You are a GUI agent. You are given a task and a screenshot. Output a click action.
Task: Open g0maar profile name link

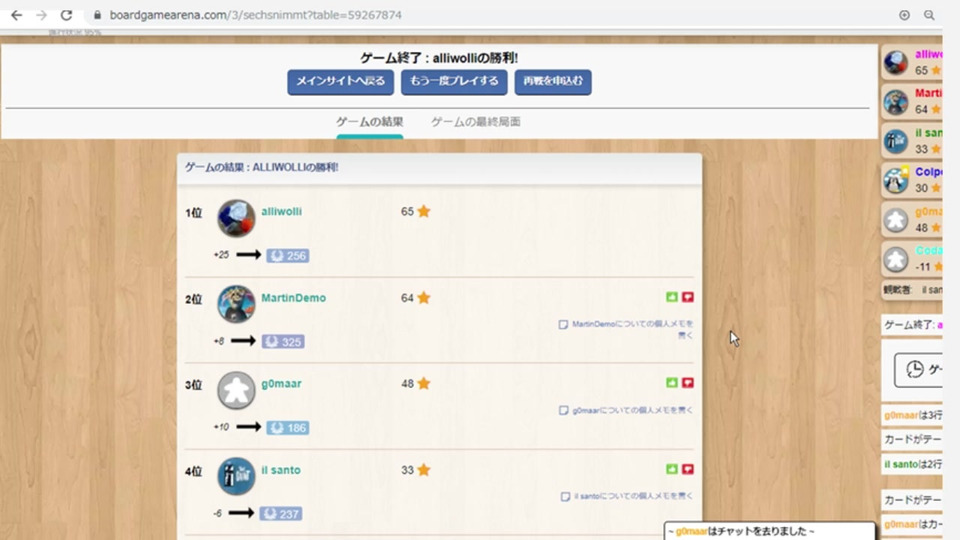pyautogui.click(x=281, y=384)
